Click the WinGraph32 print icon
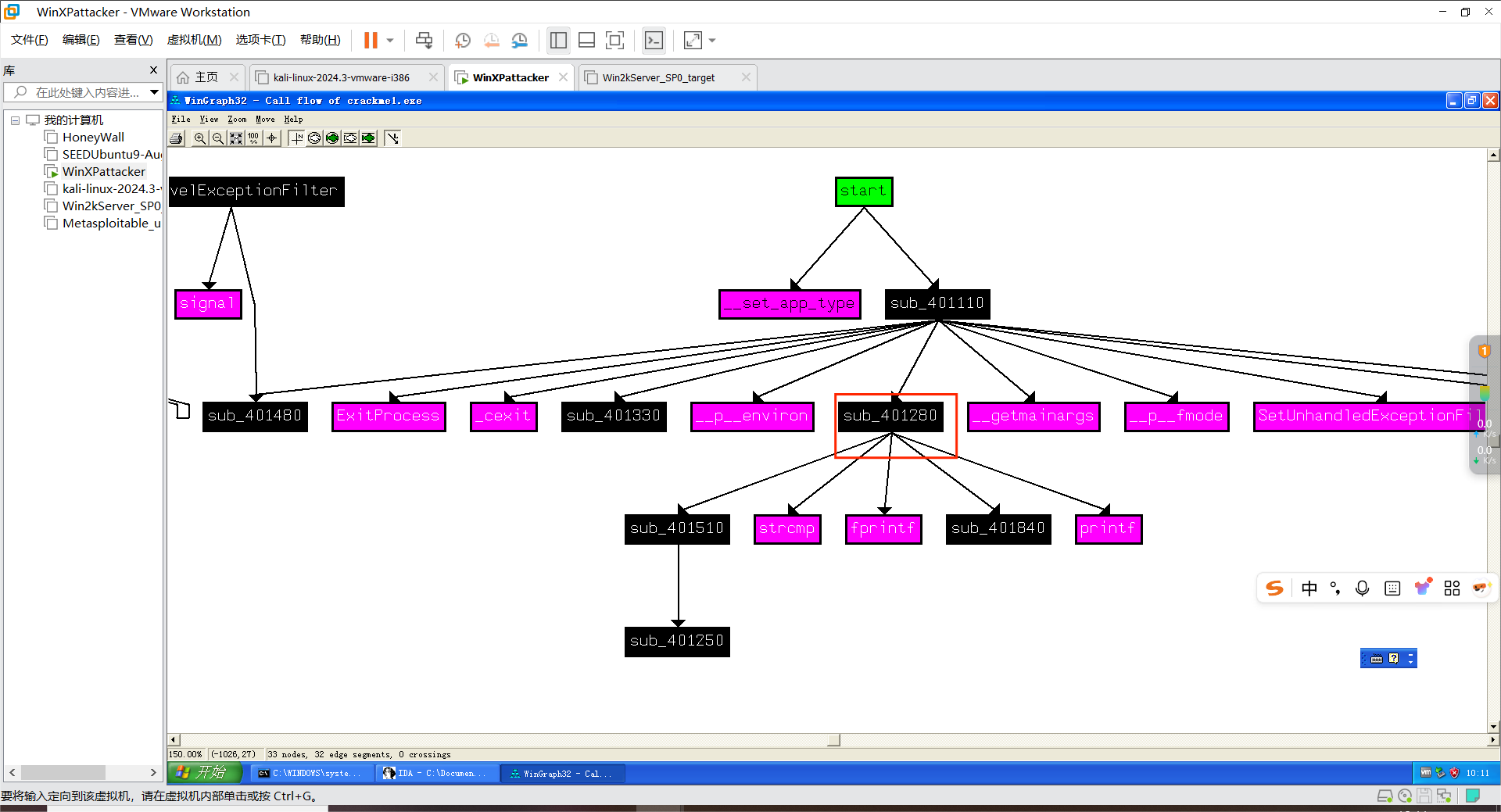Screen dimensions: 1501x812 177,138
